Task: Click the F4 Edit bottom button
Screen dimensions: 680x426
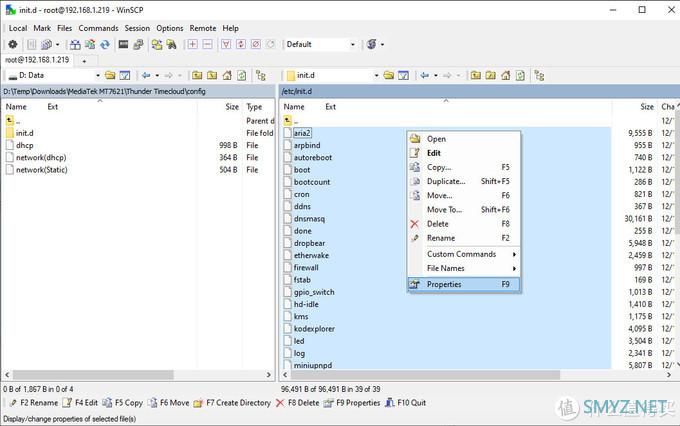Action: [x=80, y=403]
